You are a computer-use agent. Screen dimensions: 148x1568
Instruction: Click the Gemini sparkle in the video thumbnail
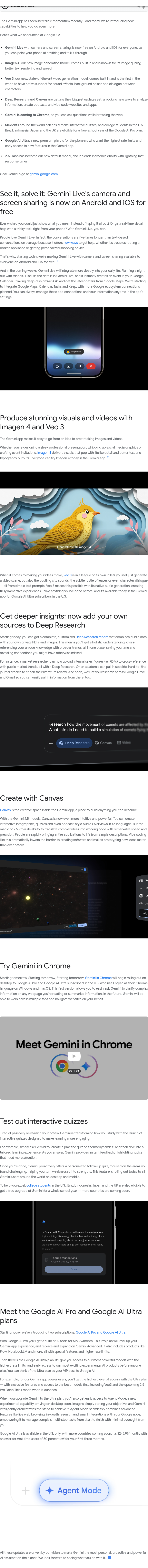pyautogui.click(x=86, y=1066)
